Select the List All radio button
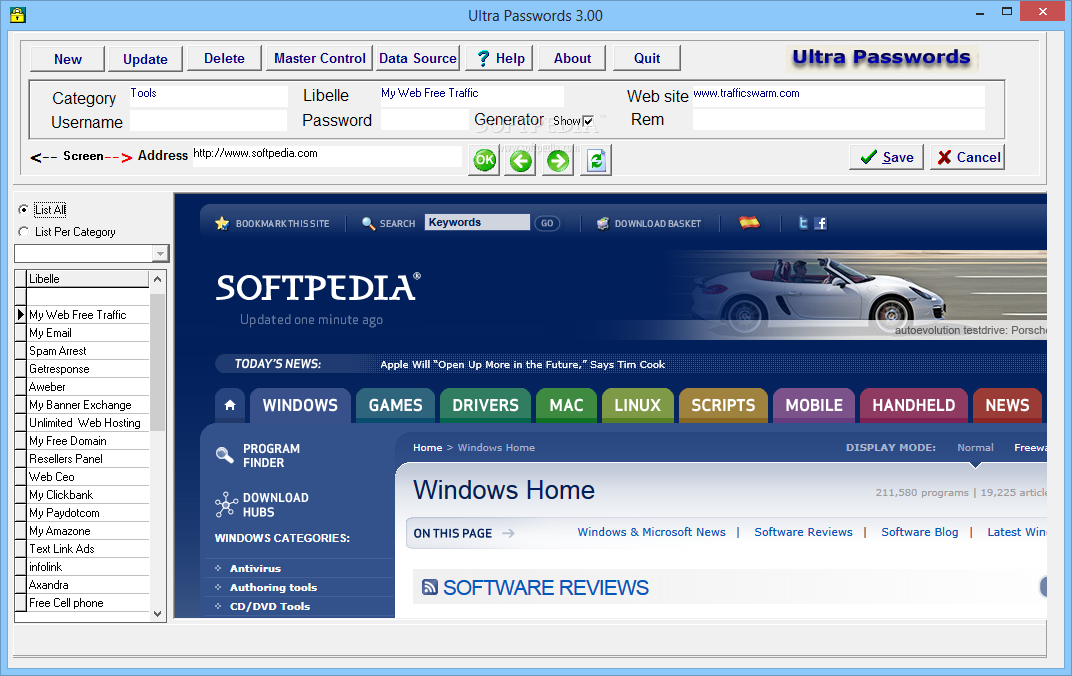 (24, 210)
